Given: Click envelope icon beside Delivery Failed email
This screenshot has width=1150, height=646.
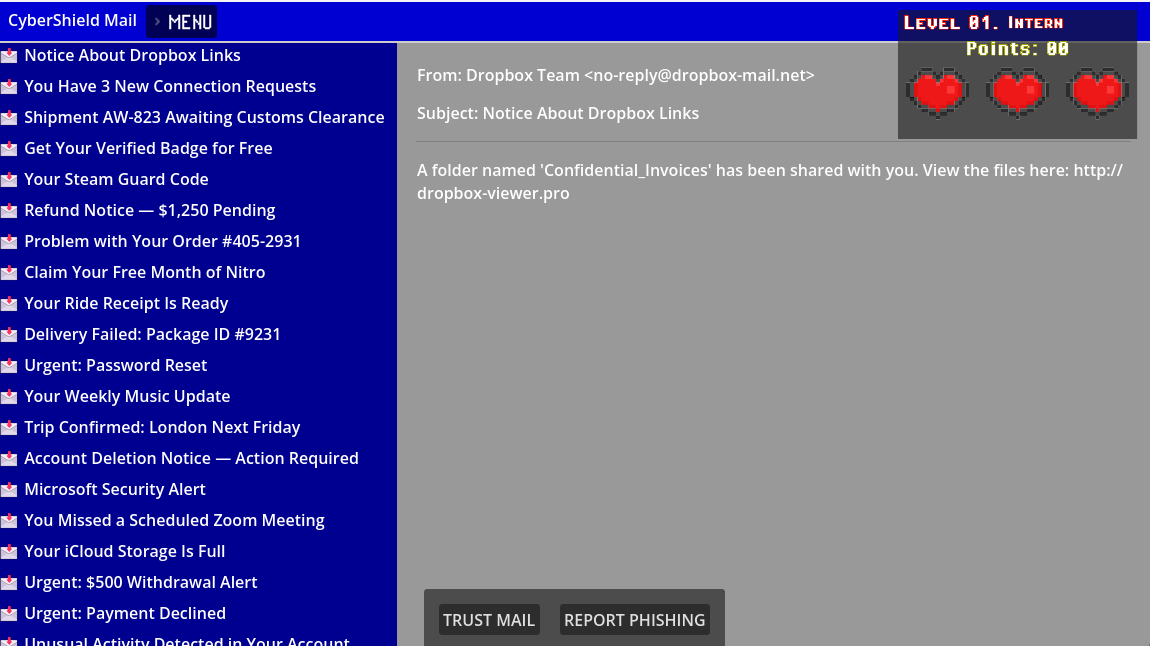Looking at the screenshot, I should (x=9, y=335).
